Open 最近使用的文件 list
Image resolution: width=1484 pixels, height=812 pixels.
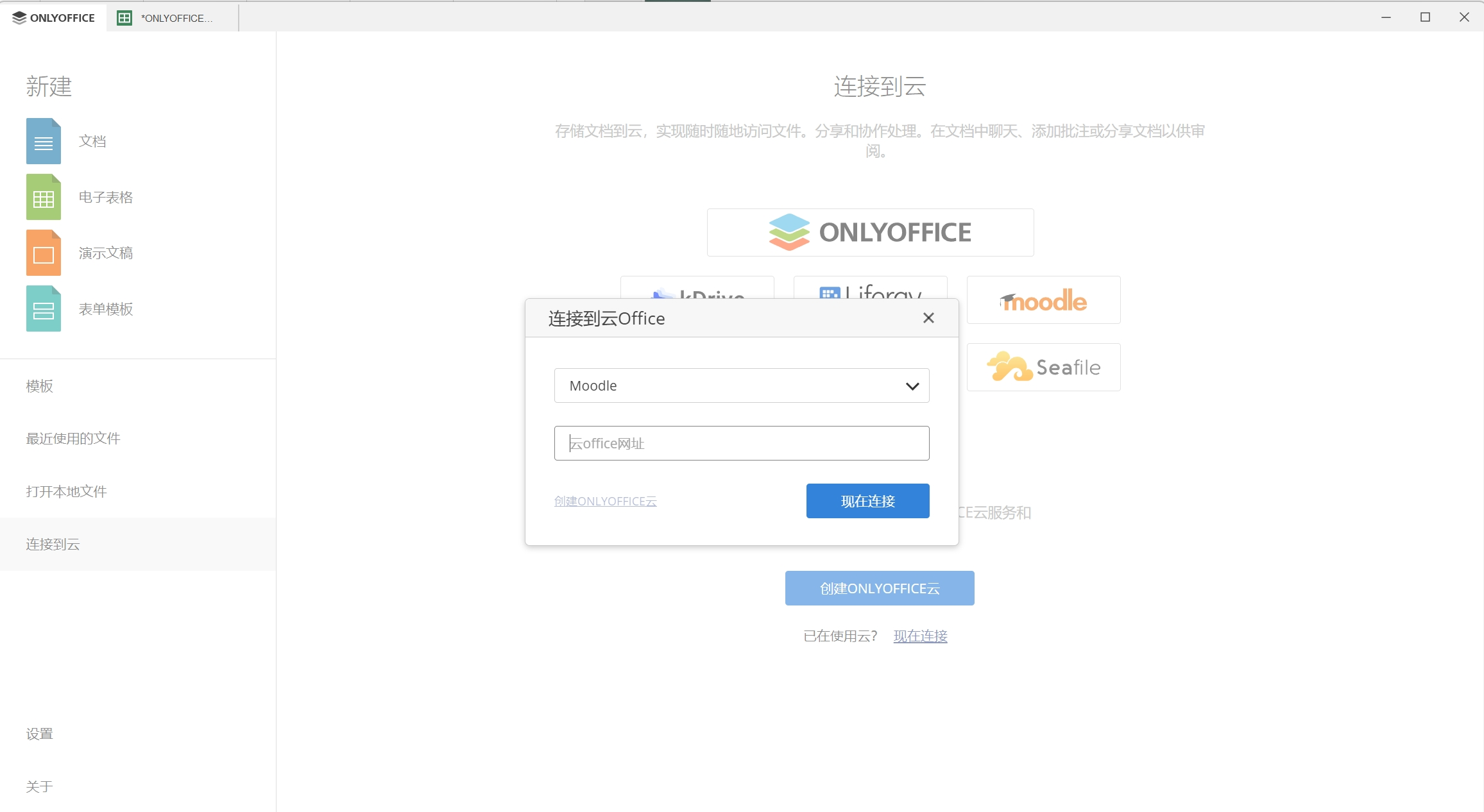(x=138, y=438)
